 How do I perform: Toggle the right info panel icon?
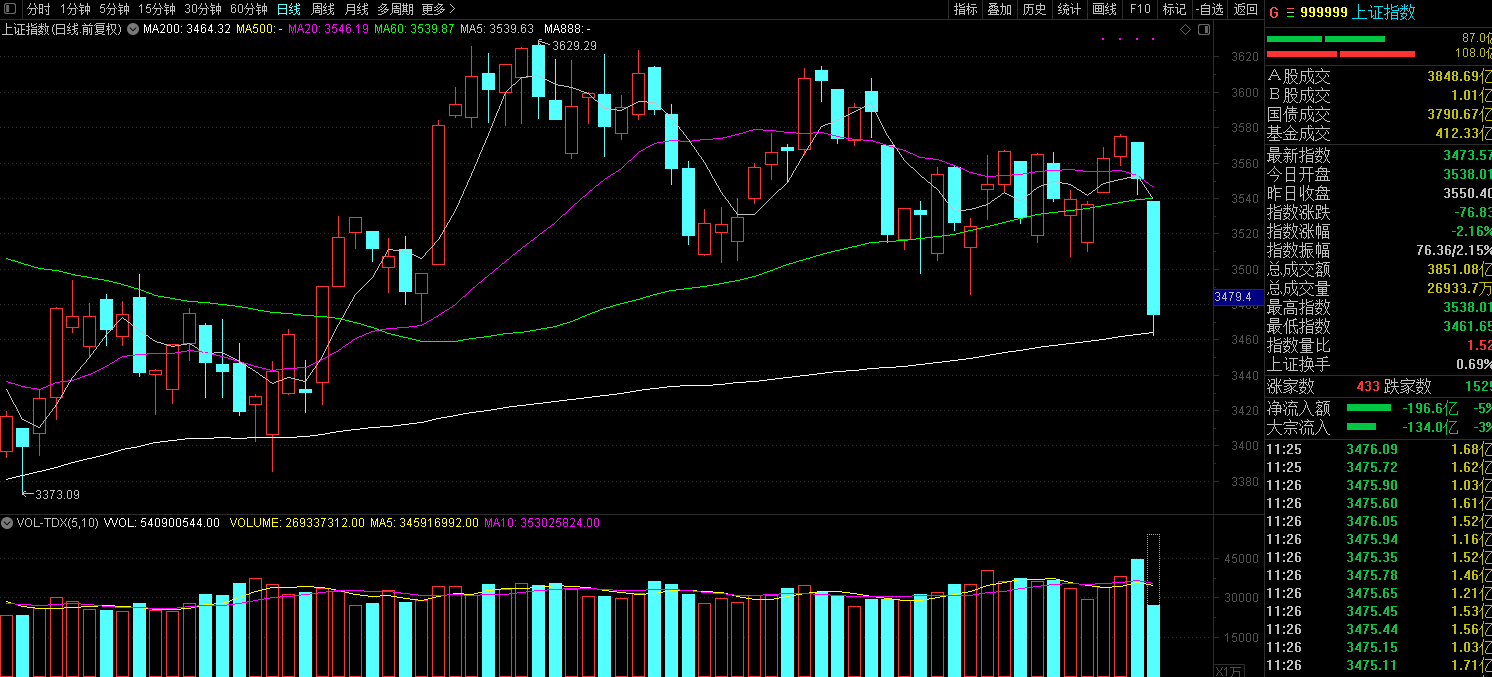[x=1202, y=30]
